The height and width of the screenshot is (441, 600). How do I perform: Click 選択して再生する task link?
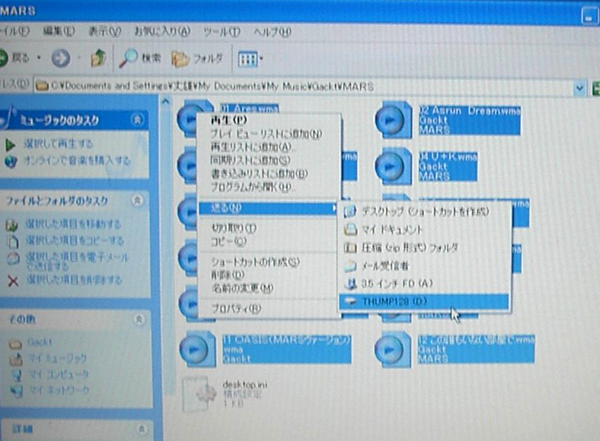[x=58, y=144]
